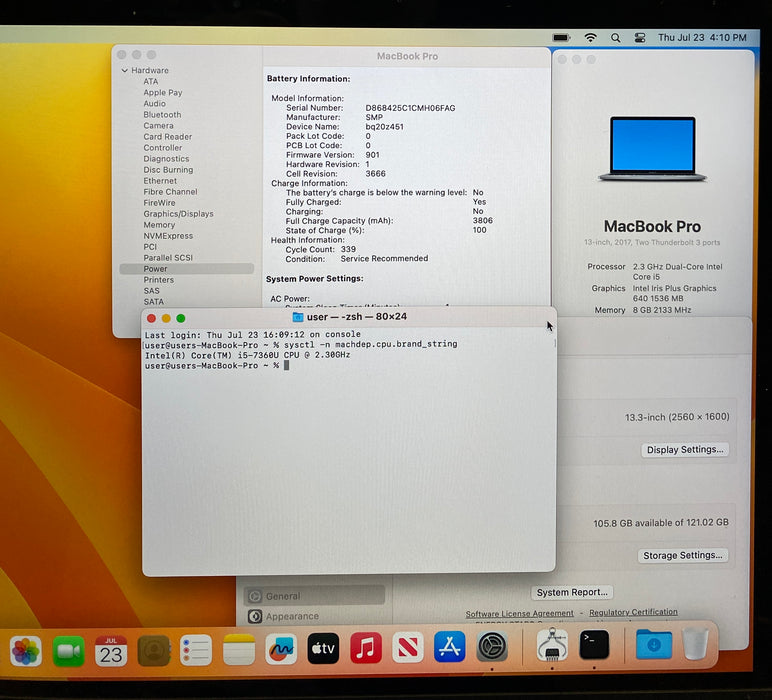Select the Power item in sidebar
The image size is (772, 700).
[187, 269]
